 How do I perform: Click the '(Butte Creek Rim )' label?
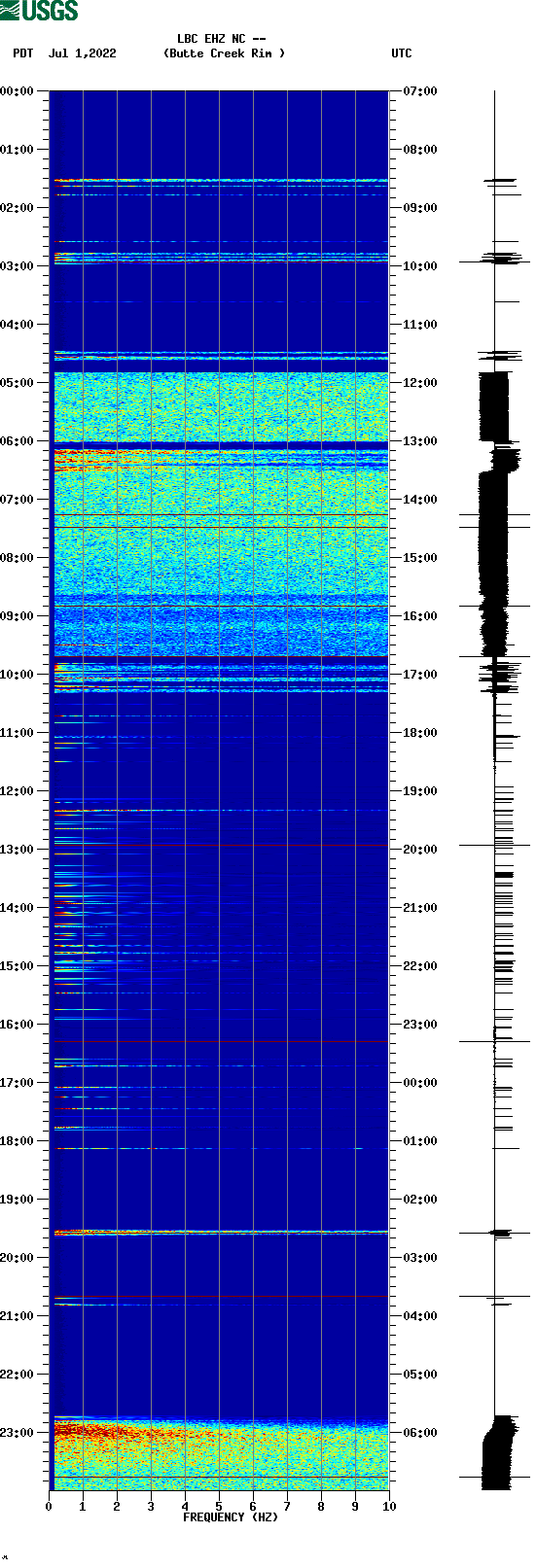(225, 53)
